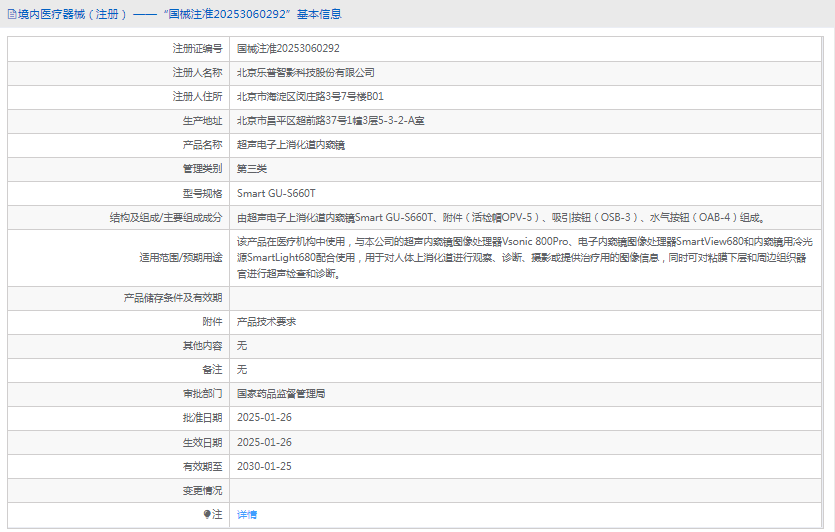835x532 pixels.
Task: Click the 结构及组成/主要组成成分 label
Action: tap(166, 217)
